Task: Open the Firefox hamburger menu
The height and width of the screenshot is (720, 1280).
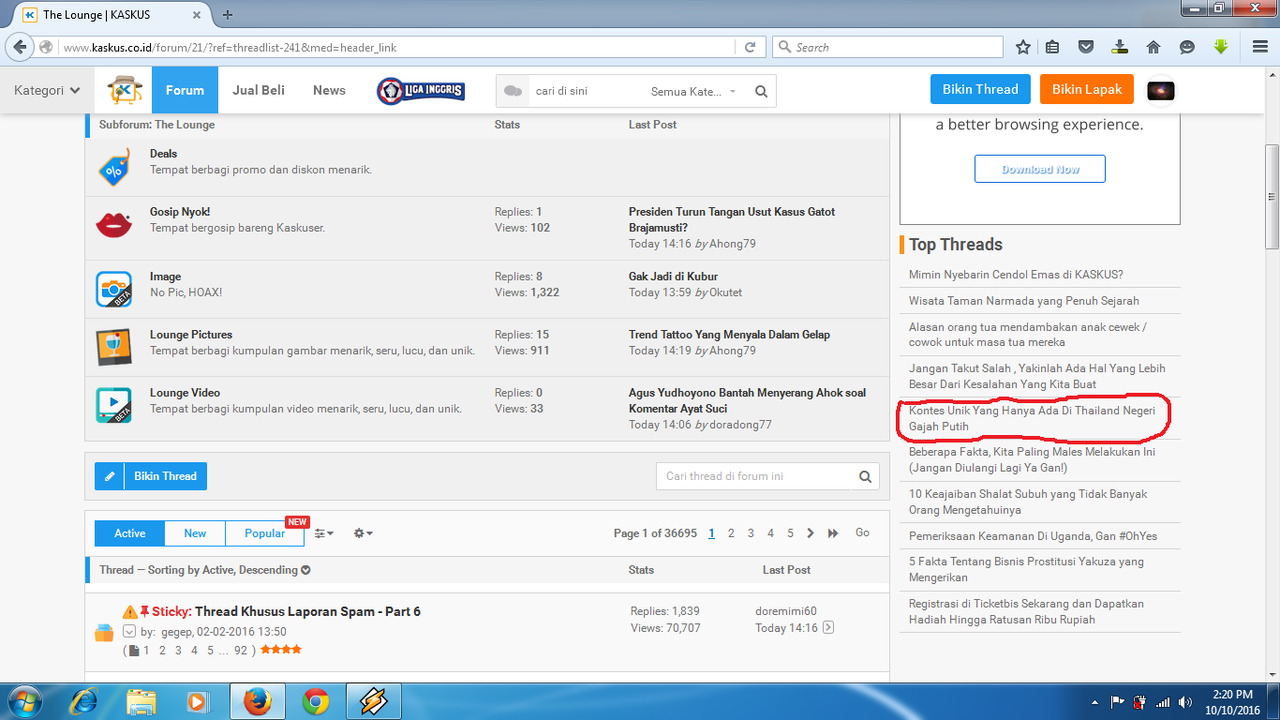Action: [x=1260, y=47]
